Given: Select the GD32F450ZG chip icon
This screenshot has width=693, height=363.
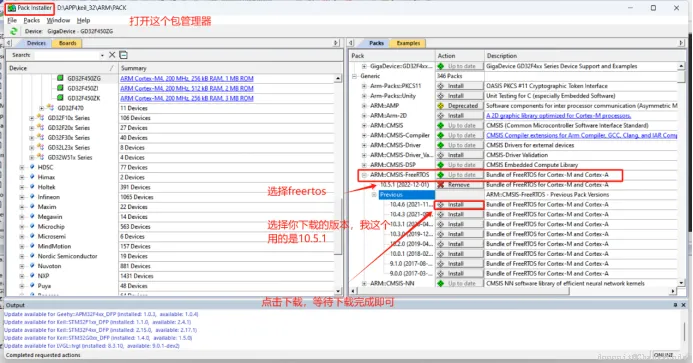Looking at the screenshot, I should pos(60,78).
